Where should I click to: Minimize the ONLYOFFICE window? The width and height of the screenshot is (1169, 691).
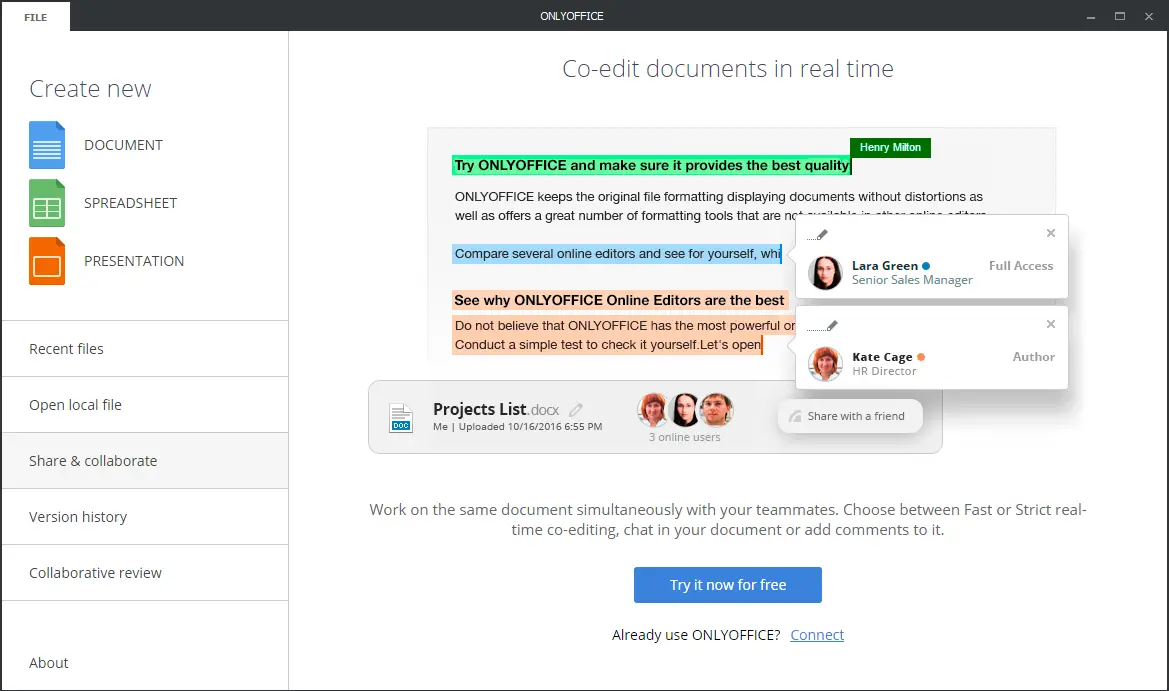pos(1091,16)
